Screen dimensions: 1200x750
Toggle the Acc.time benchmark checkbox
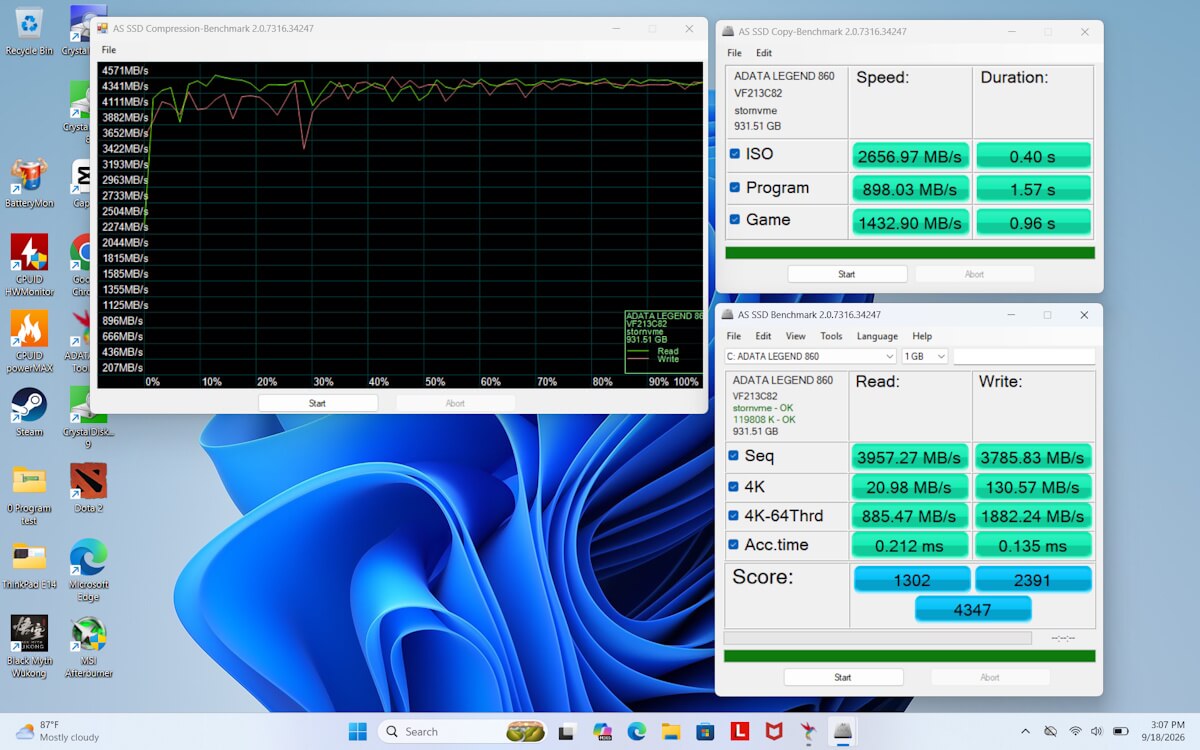(734, 545)
